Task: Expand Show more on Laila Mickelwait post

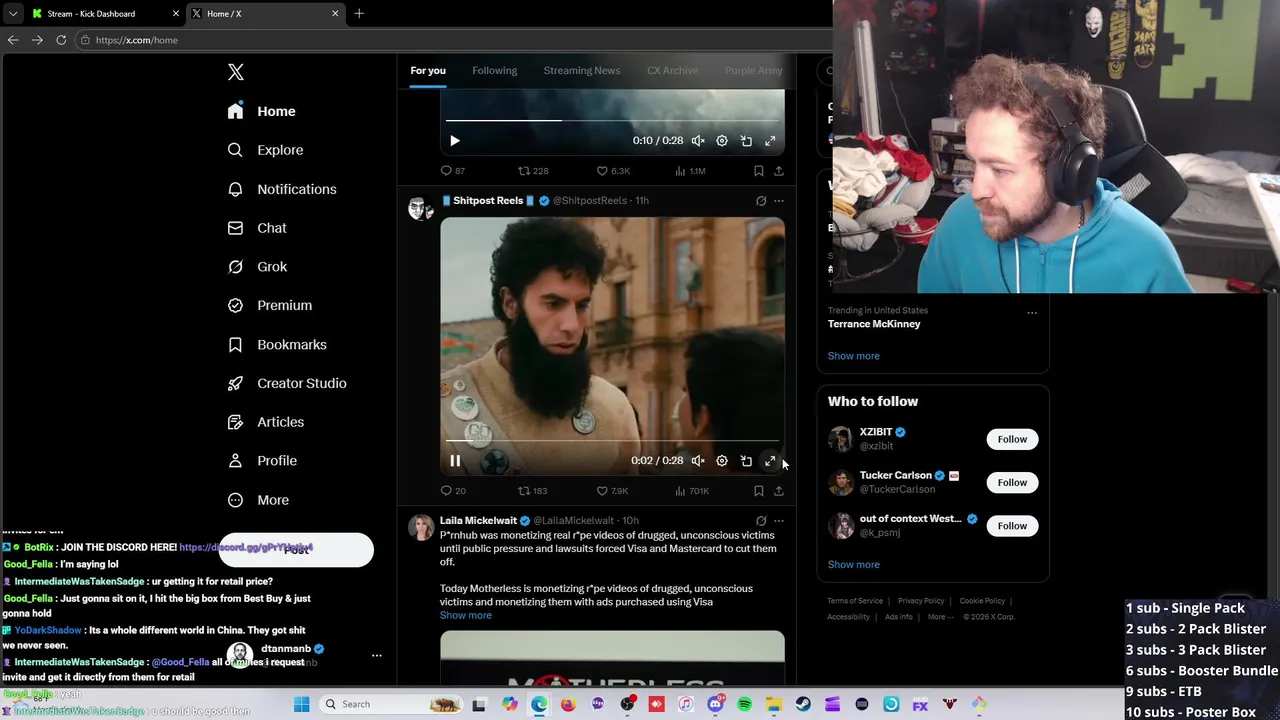Action: point(466,616)
